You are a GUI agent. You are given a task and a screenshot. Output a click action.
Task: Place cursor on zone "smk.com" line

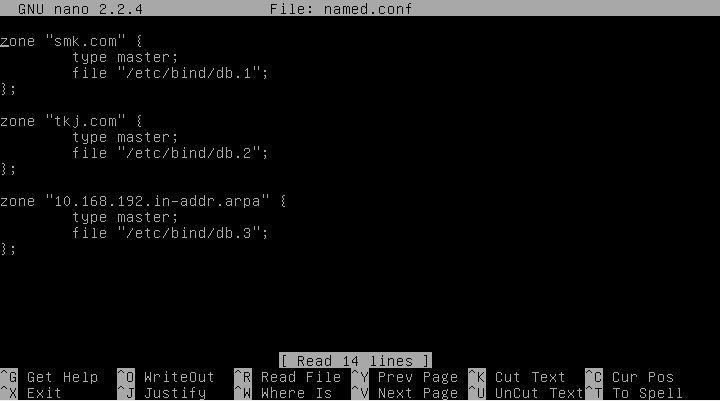click(71, 41)
